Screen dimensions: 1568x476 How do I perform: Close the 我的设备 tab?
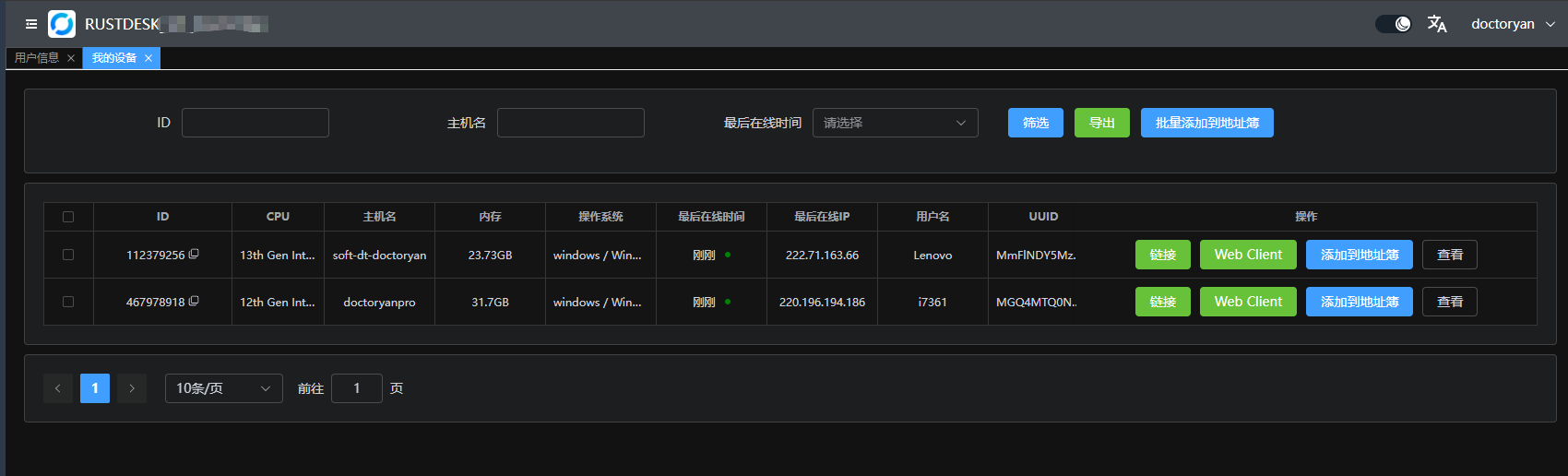pyautogui.click(x=148, y=58)
